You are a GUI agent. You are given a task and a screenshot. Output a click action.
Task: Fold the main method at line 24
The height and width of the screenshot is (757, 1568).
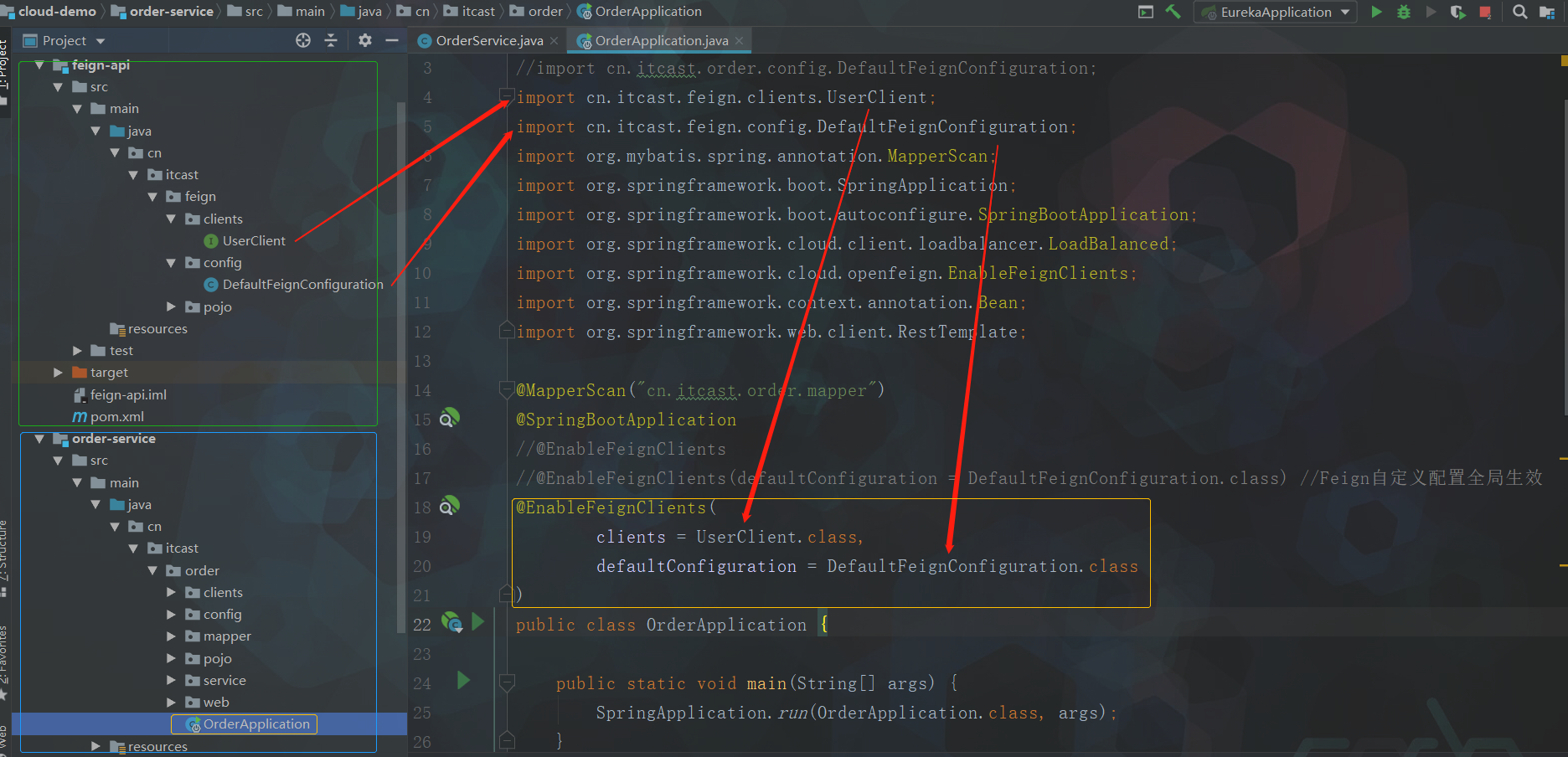click(x=507, y=682)
